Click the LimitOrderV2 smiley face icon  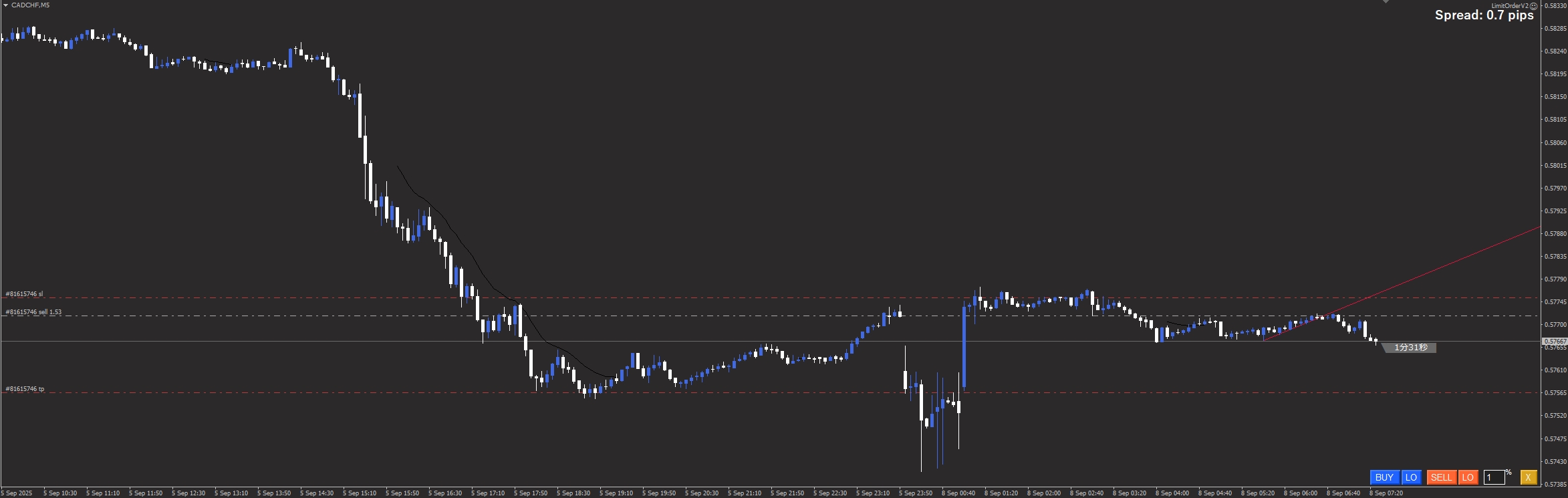pos(1534,5)
